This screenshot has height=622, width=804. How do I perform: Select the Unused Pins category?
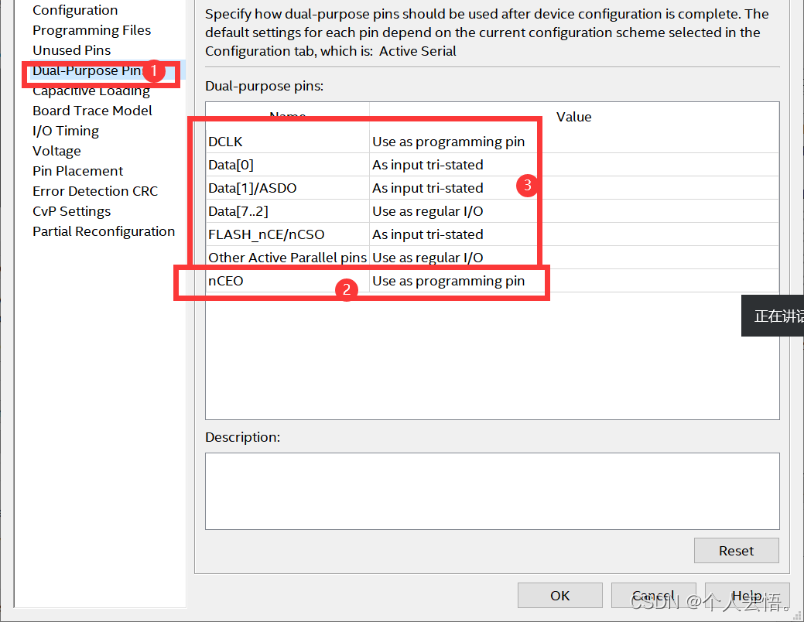point(70,50)
